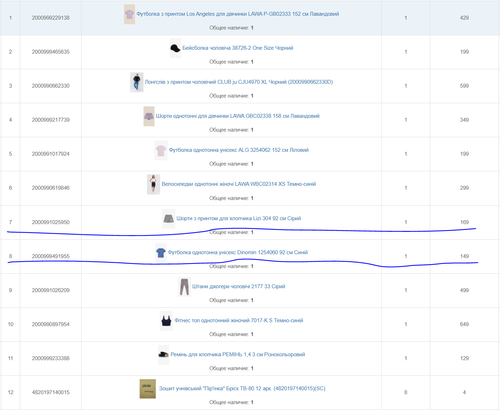
Task: Open the CLUB ju longsleeve model thumbnail
Action: click(136, 82)
